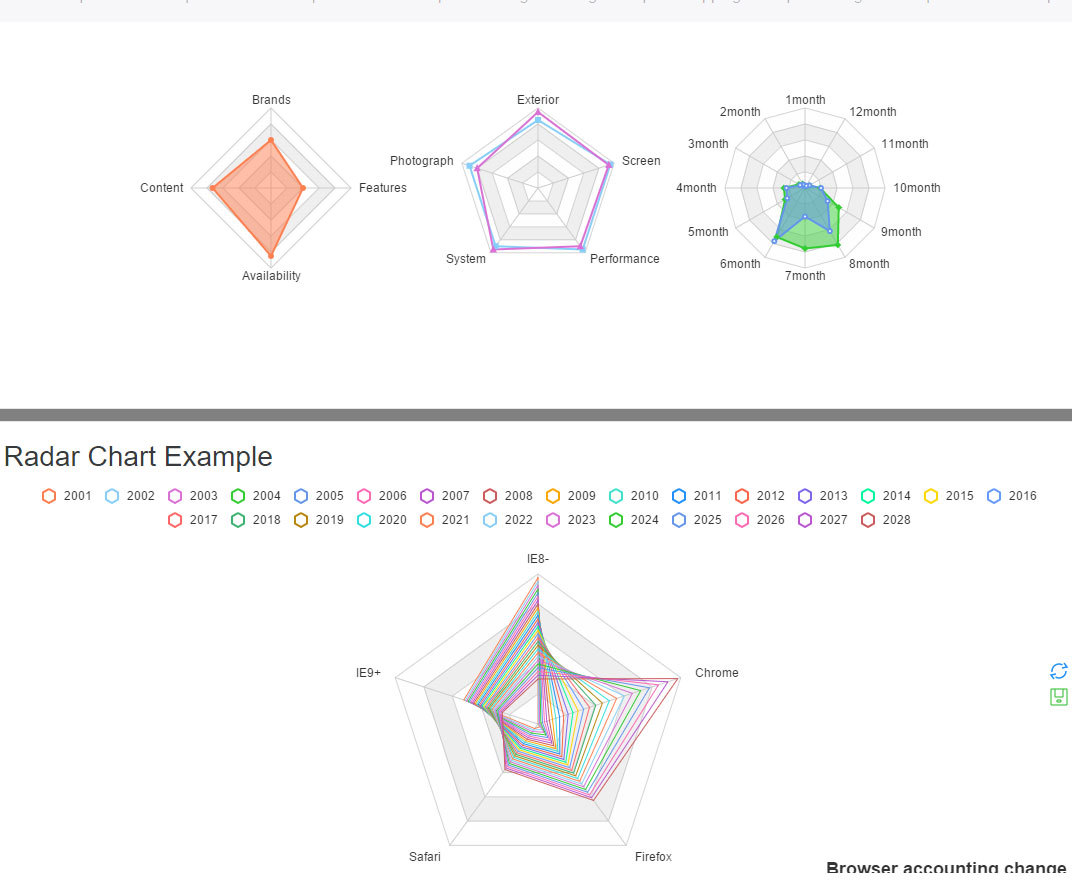The image size is (1072, 882).
Task: Click the blue 2011 hexagon icon
Action: 677,495
